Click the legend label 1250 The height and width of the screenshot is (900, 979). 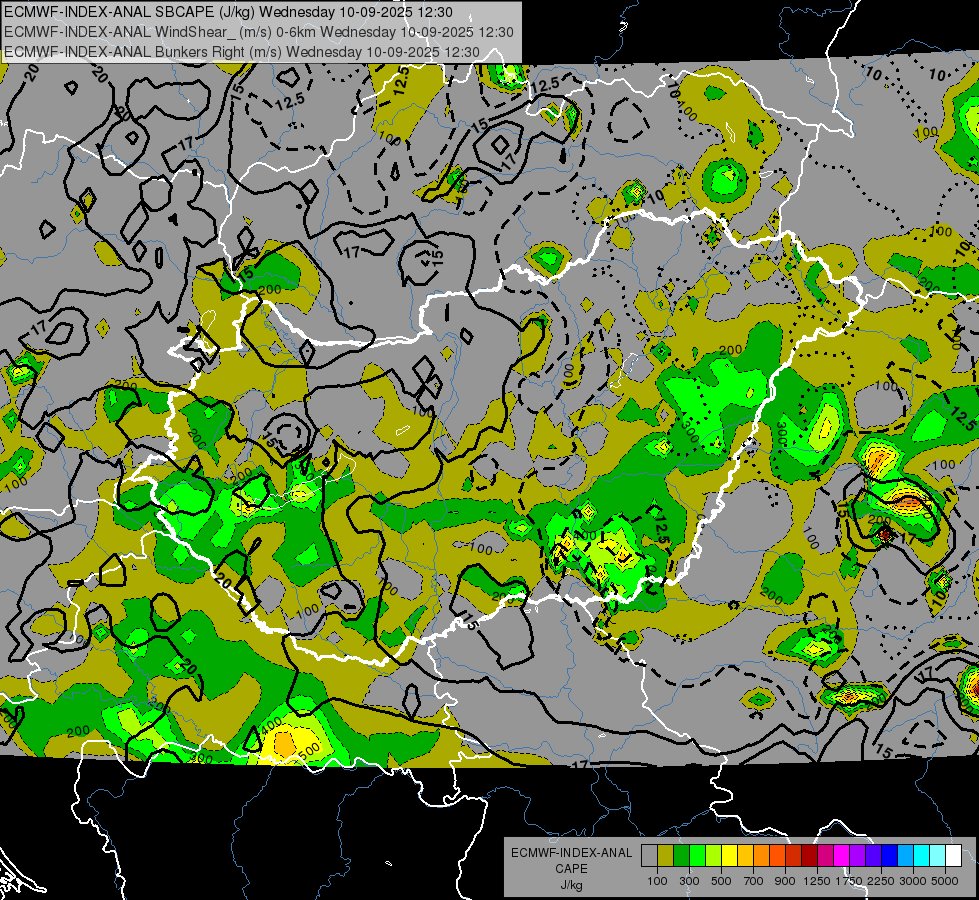817,881
